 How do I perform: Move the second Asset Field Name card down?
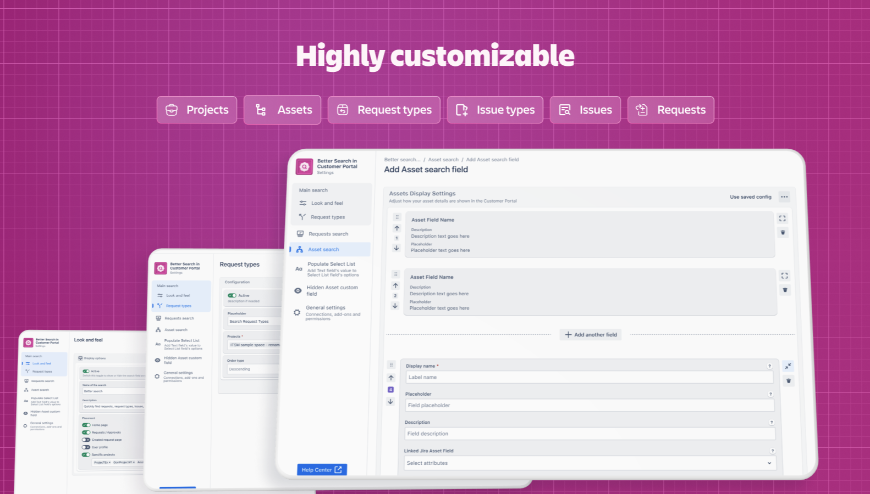point(395,305)
